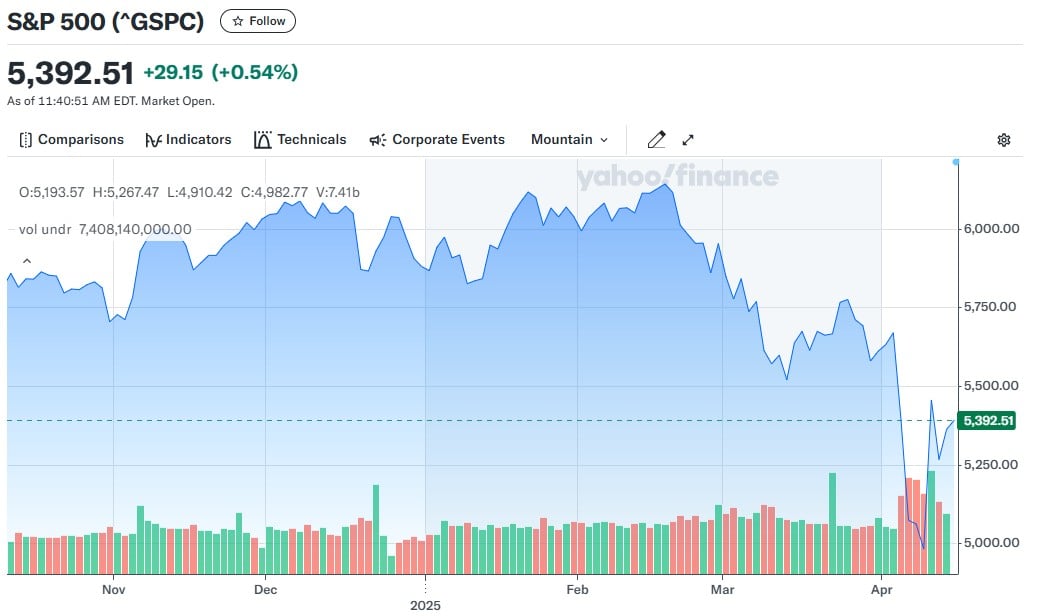Click the Nov label on the time axis
The image size is (1042, 616).
(113, 590)
